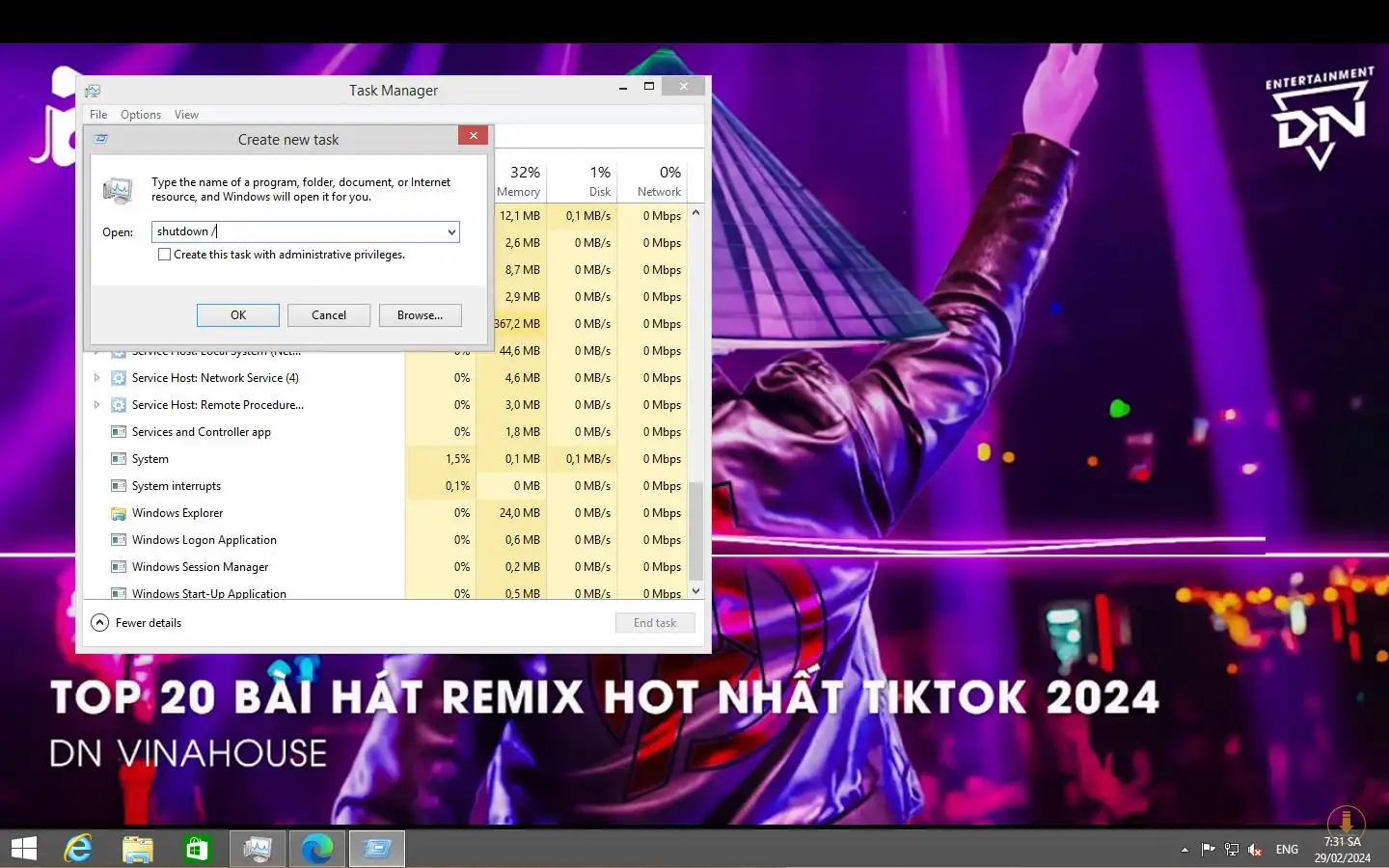The width and height of the screenshot is (1389, 868).
Task: Select Windows Explorer process
Action: pyautogui.click(x=386, y=513)
